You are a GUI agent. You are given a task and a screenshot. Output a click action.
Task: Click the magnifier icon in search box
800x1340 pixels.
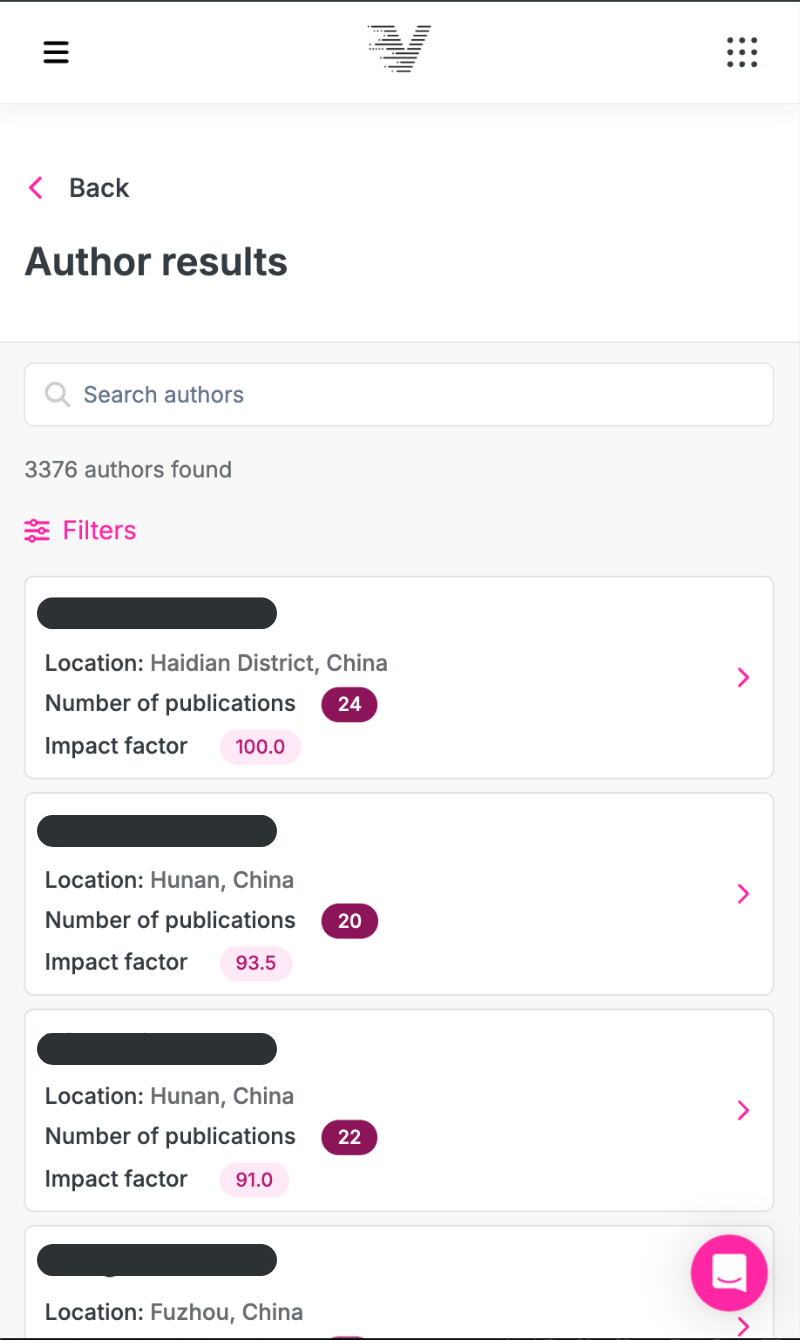(58, 395)
